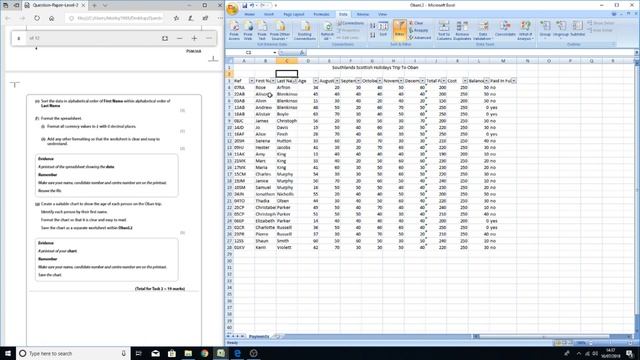The width and height of the screenshot is (640, 360).
Task: Click Home icon in Edge browser
Action: click(x=51, y=18)
